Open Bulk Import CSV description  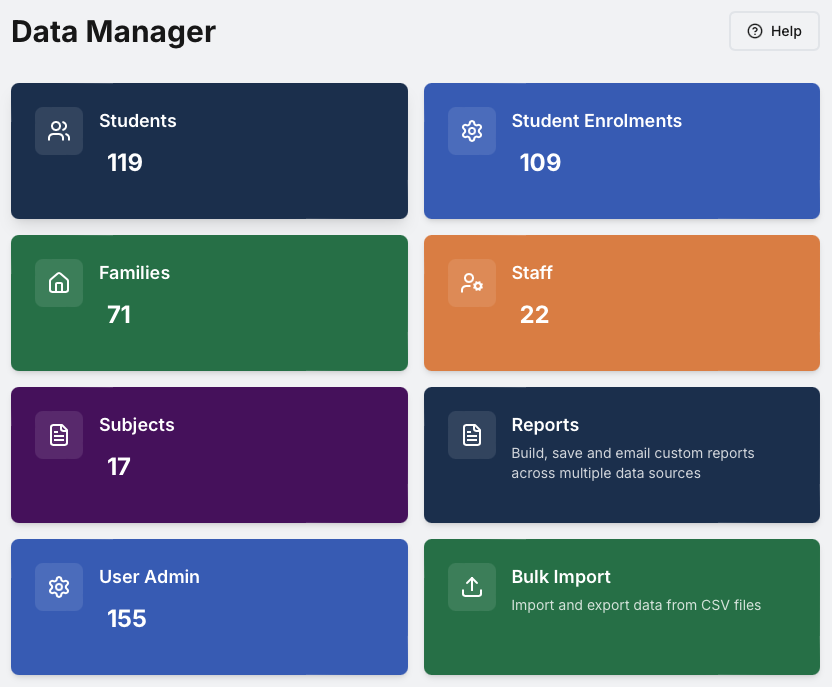tap(636, 605)
